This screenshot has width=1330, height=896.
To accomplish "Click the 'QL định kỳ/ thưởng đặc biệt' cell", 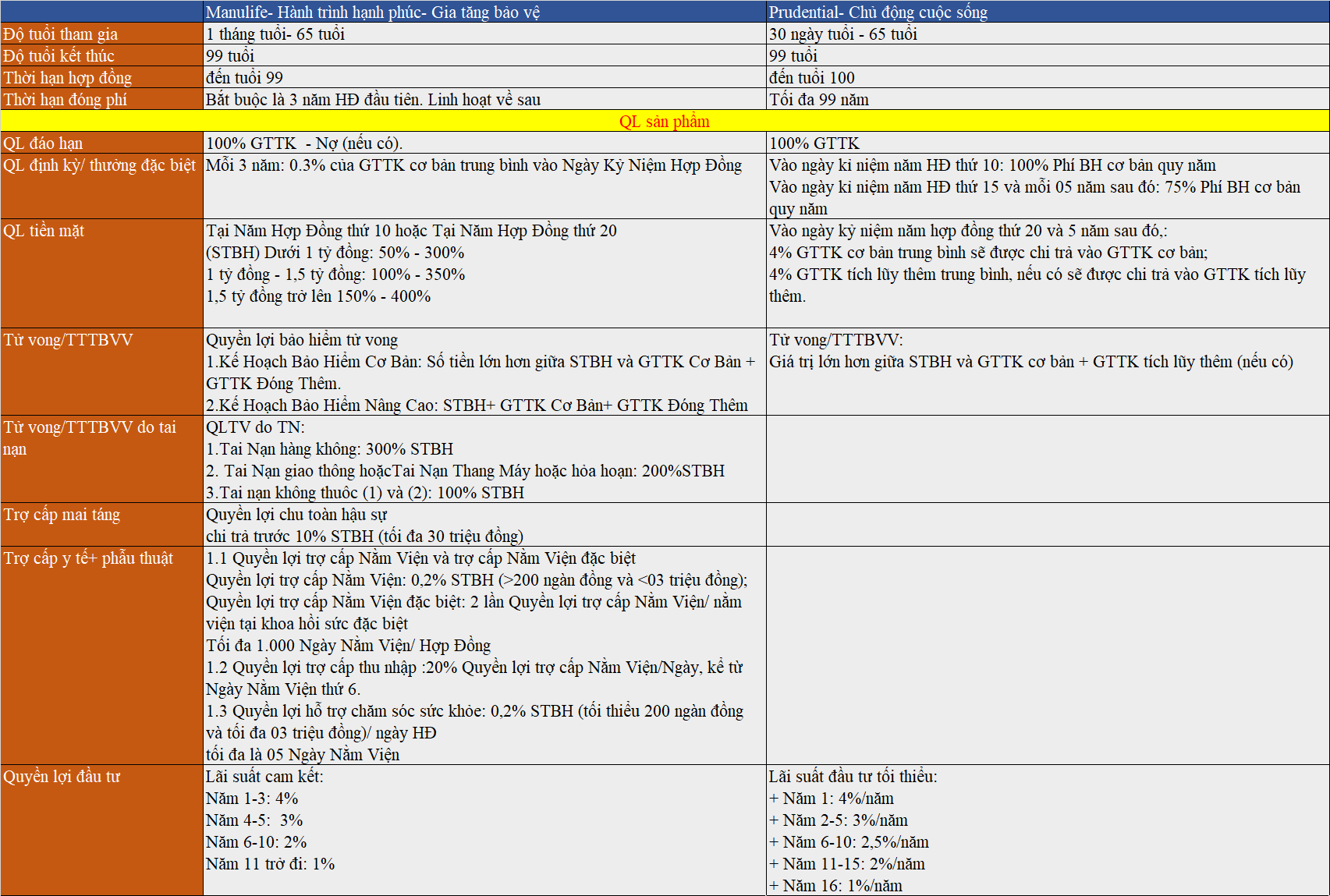I will point(101,186).
